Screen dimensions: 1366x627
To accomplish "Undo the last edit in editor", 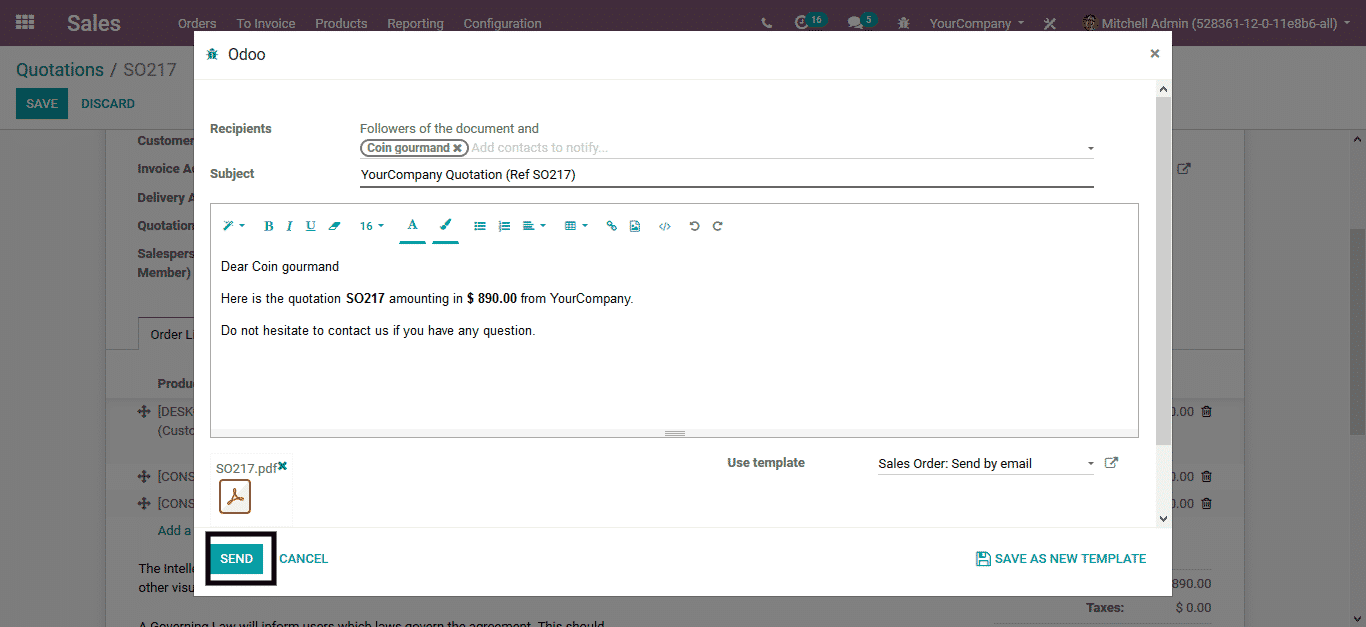I will (x=694, y=226).
